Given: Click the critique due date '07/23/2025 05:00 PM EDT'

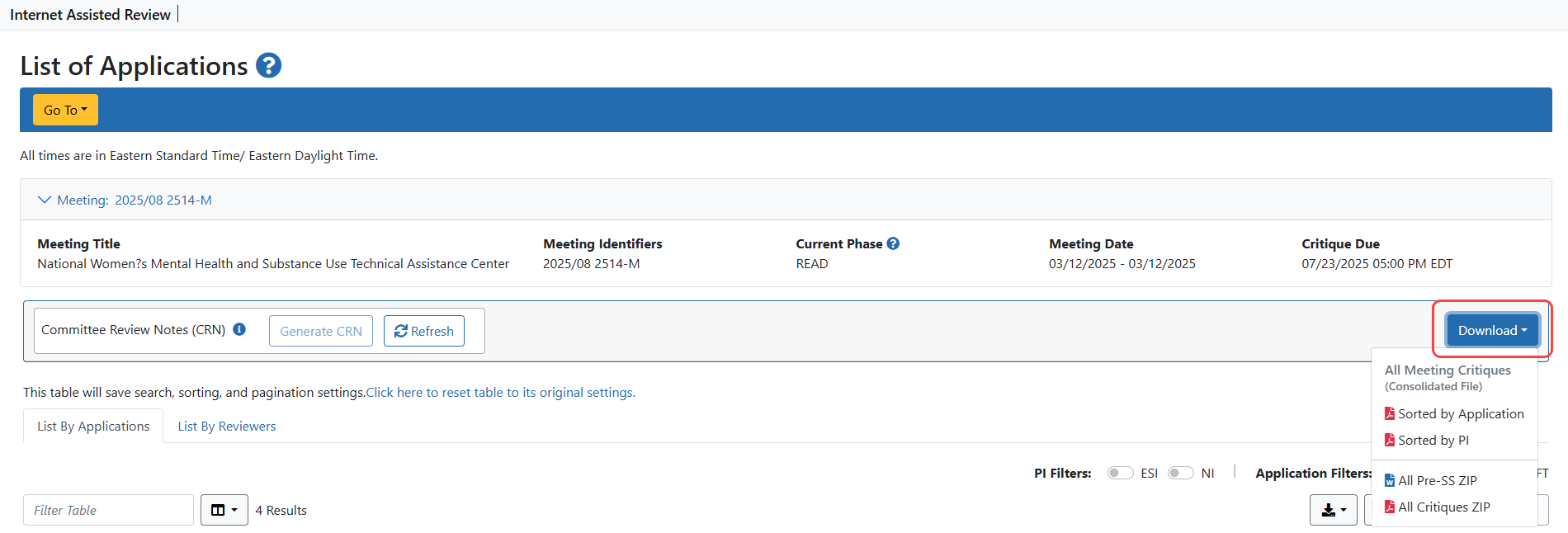Looking at the screenshot, I should (x=1377, y=263).
